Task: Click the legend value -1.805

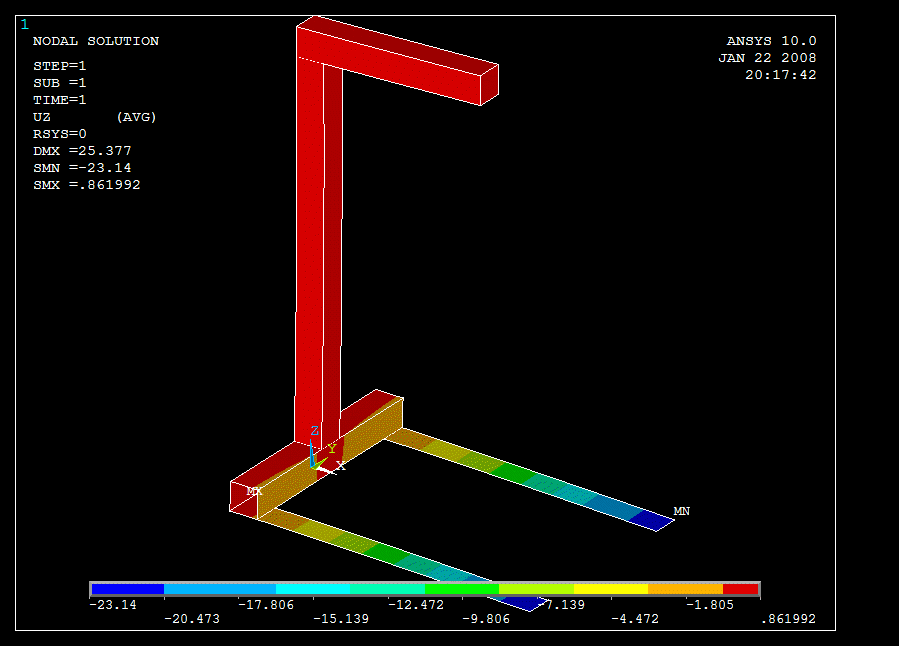Action: pyautogui.click(x=710, y=605)
